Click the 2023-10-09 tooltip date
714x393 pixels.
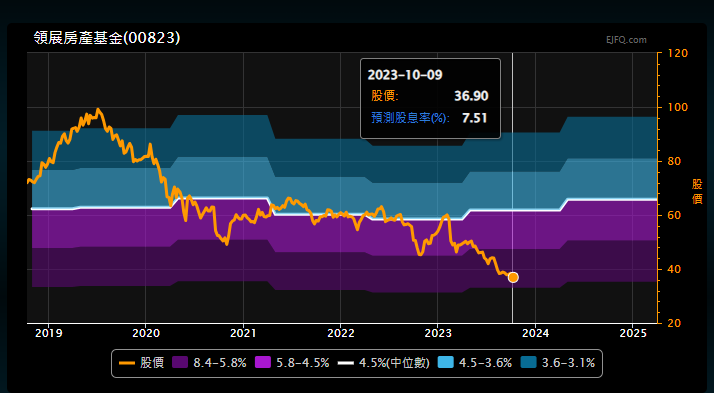pos(405,75)
